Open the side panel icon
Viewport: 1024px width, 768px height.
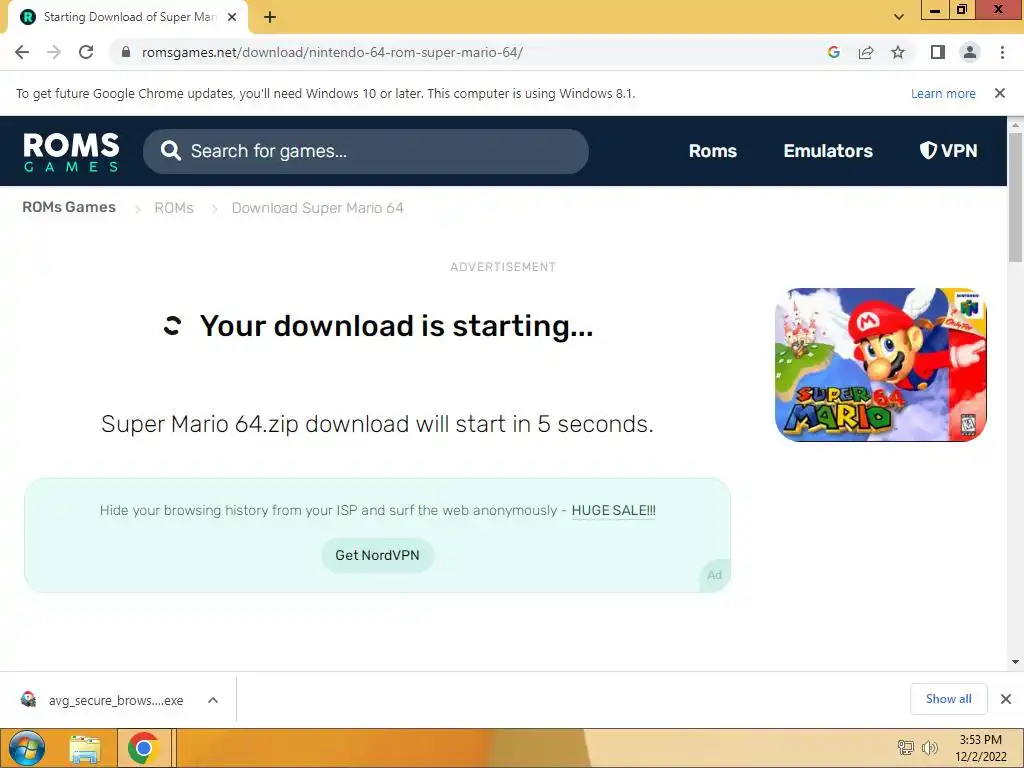(x=938, y=52)
